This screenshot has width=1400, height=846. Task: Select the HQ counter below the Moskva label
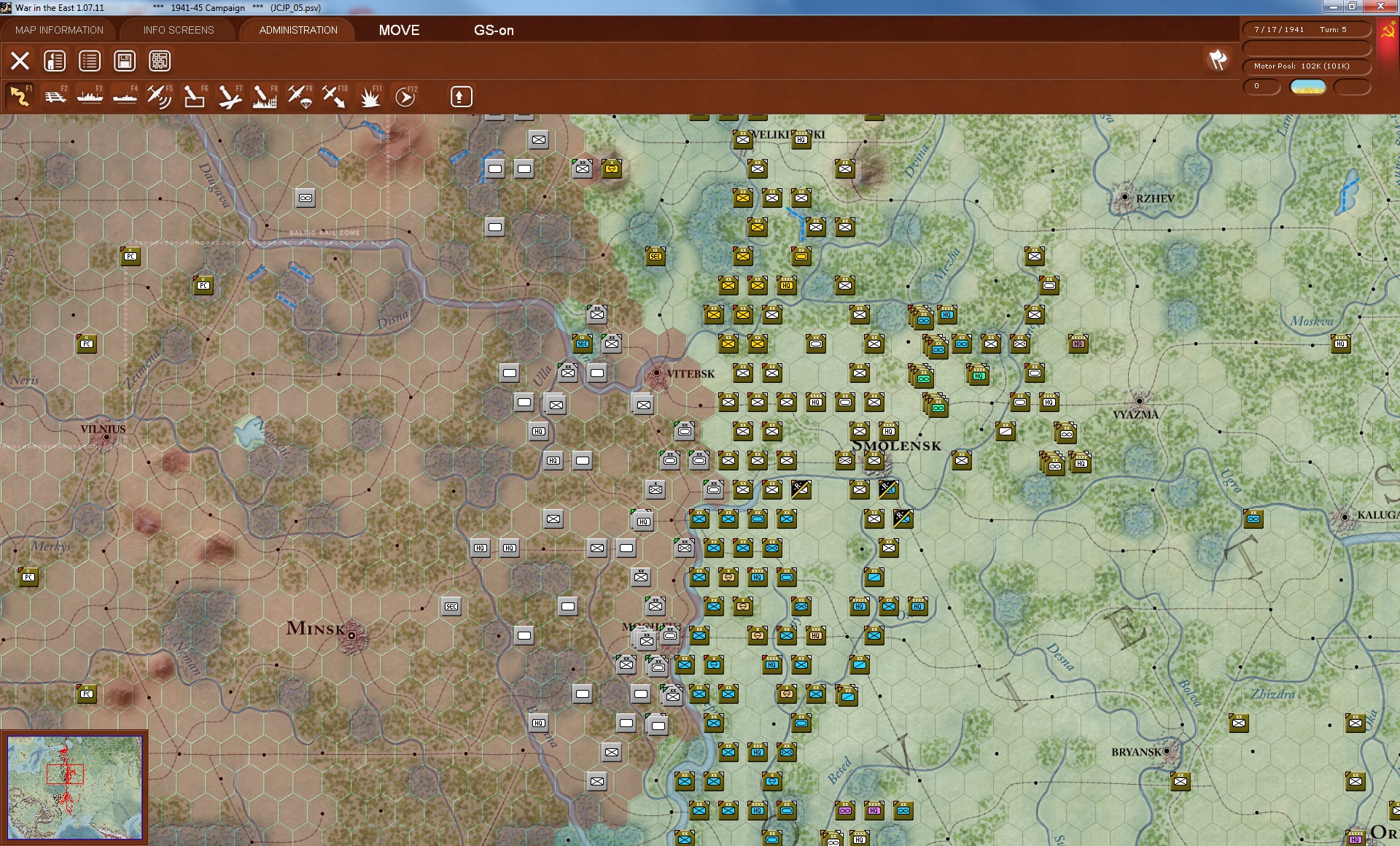tap(1341, 344)
